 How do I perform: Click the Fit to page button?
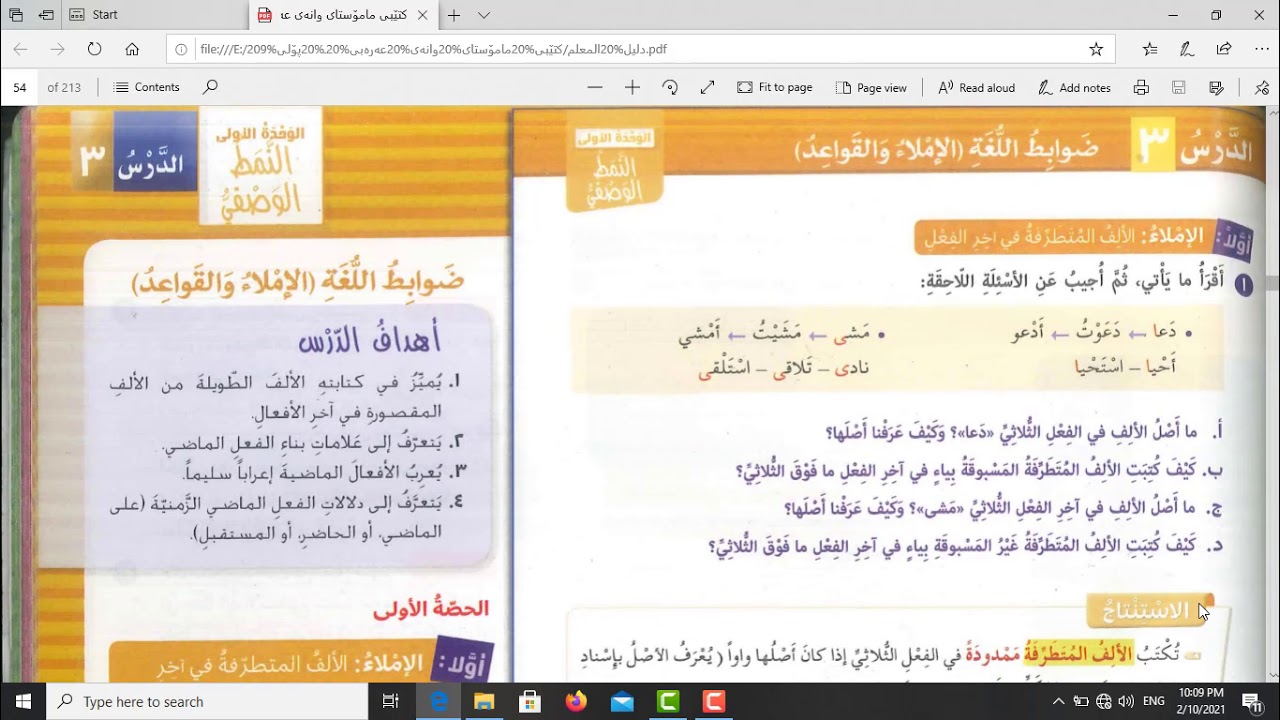tap(775, 87)
